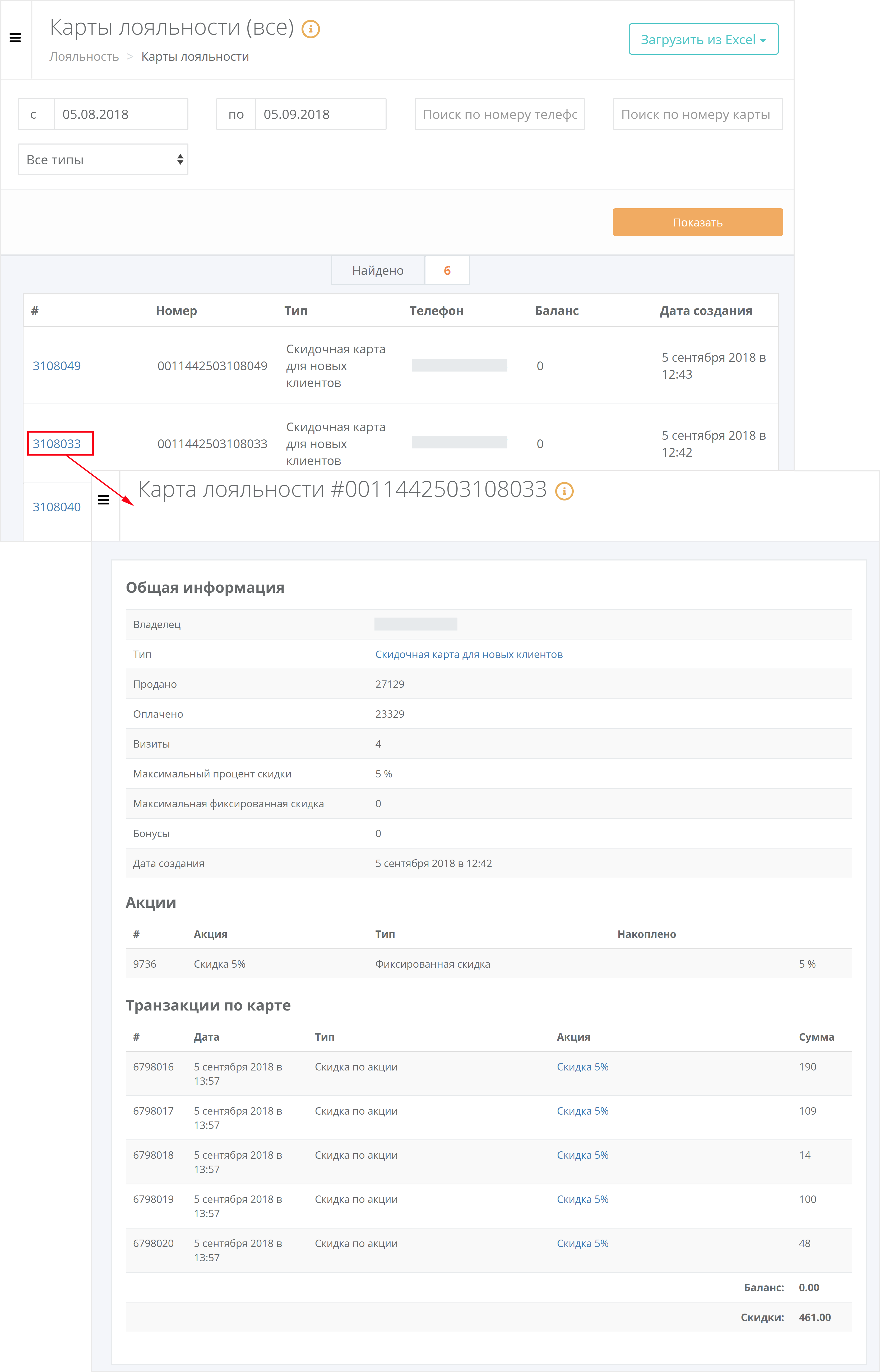Click 'Визиты' row label
This screenshot has height=1372, width=880.
151,744
